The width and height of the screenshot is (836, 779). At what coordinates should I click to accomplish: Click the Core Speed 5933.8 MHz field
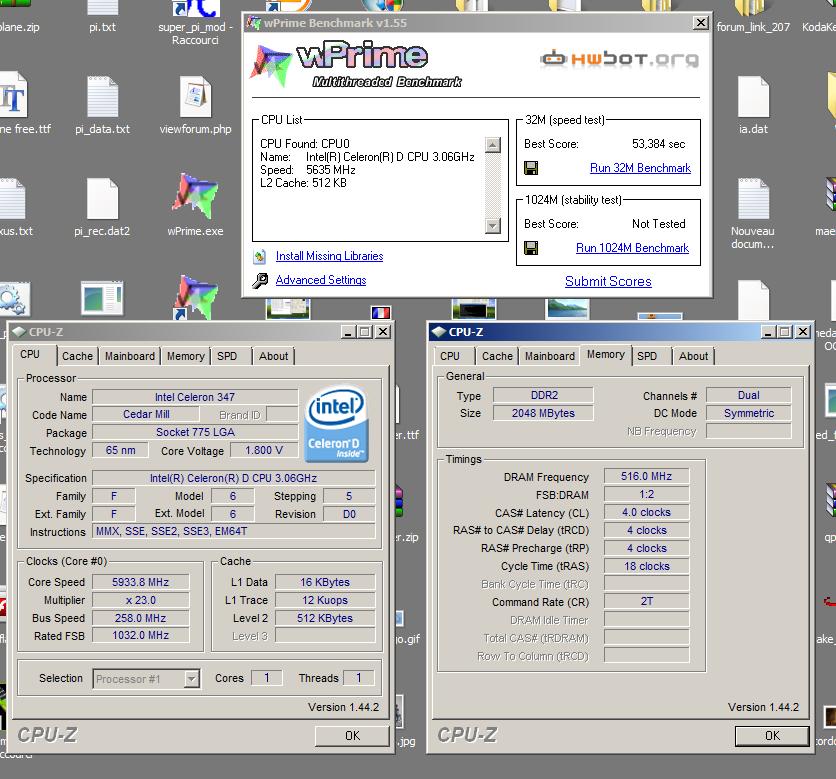click(x=141, y=582)
